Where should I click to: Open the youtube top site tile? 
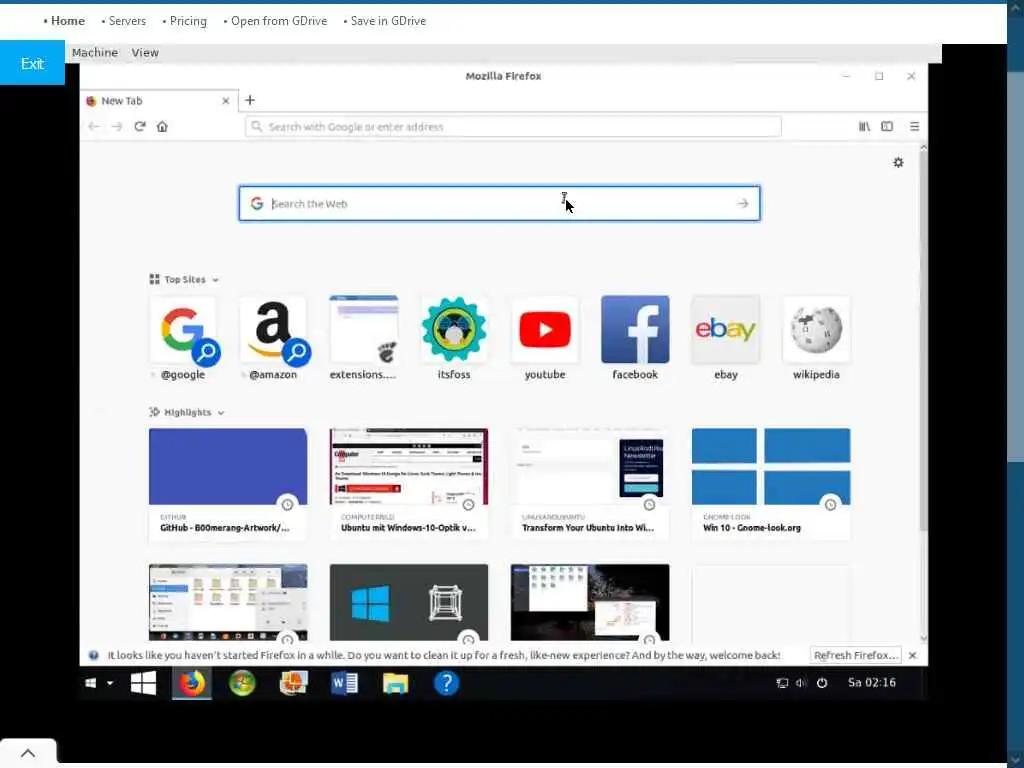(545, 338)
